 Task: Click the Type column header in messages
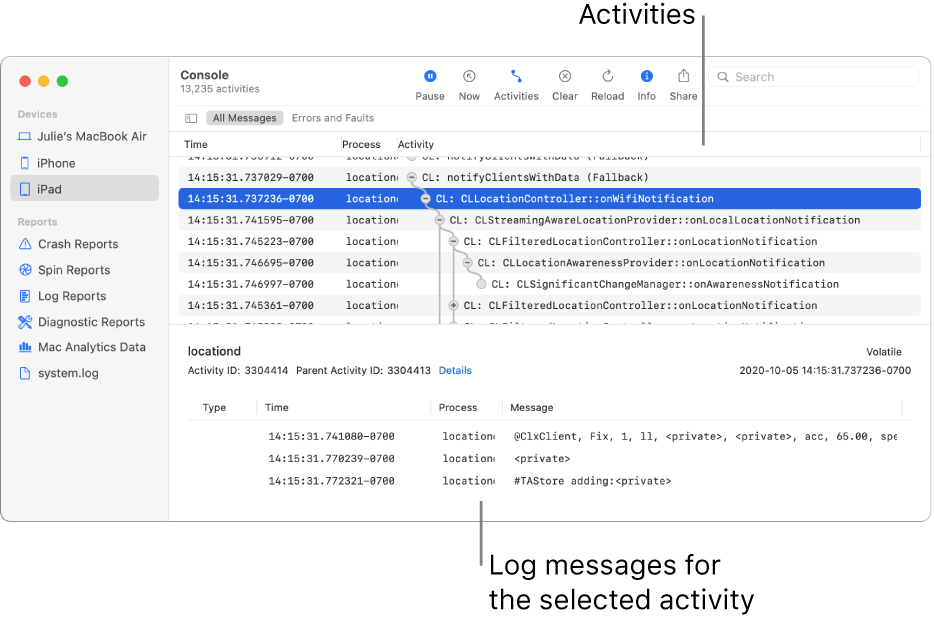tap(214, 408)
